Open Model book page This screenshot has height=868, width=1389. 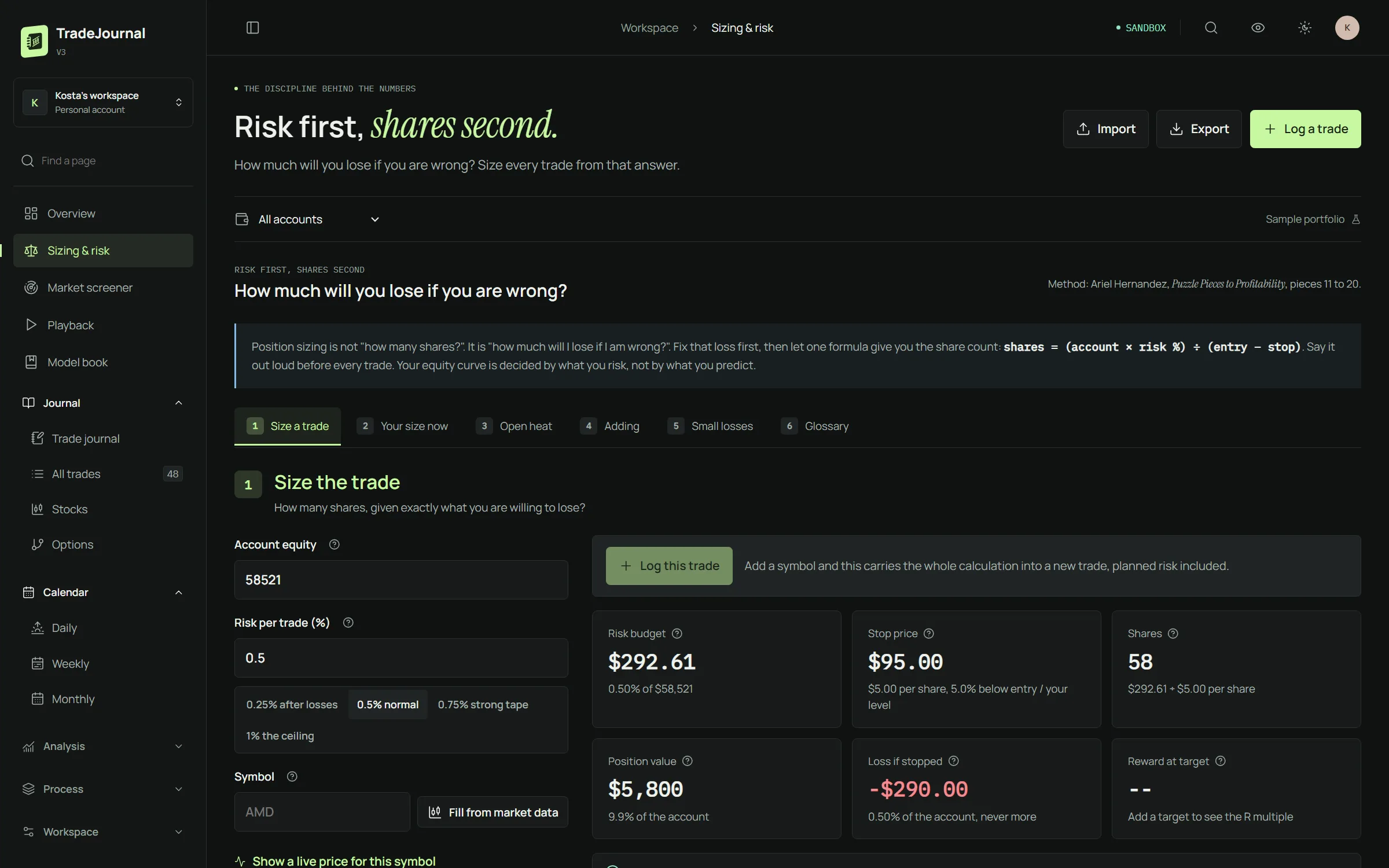click(x=103, y=362)
